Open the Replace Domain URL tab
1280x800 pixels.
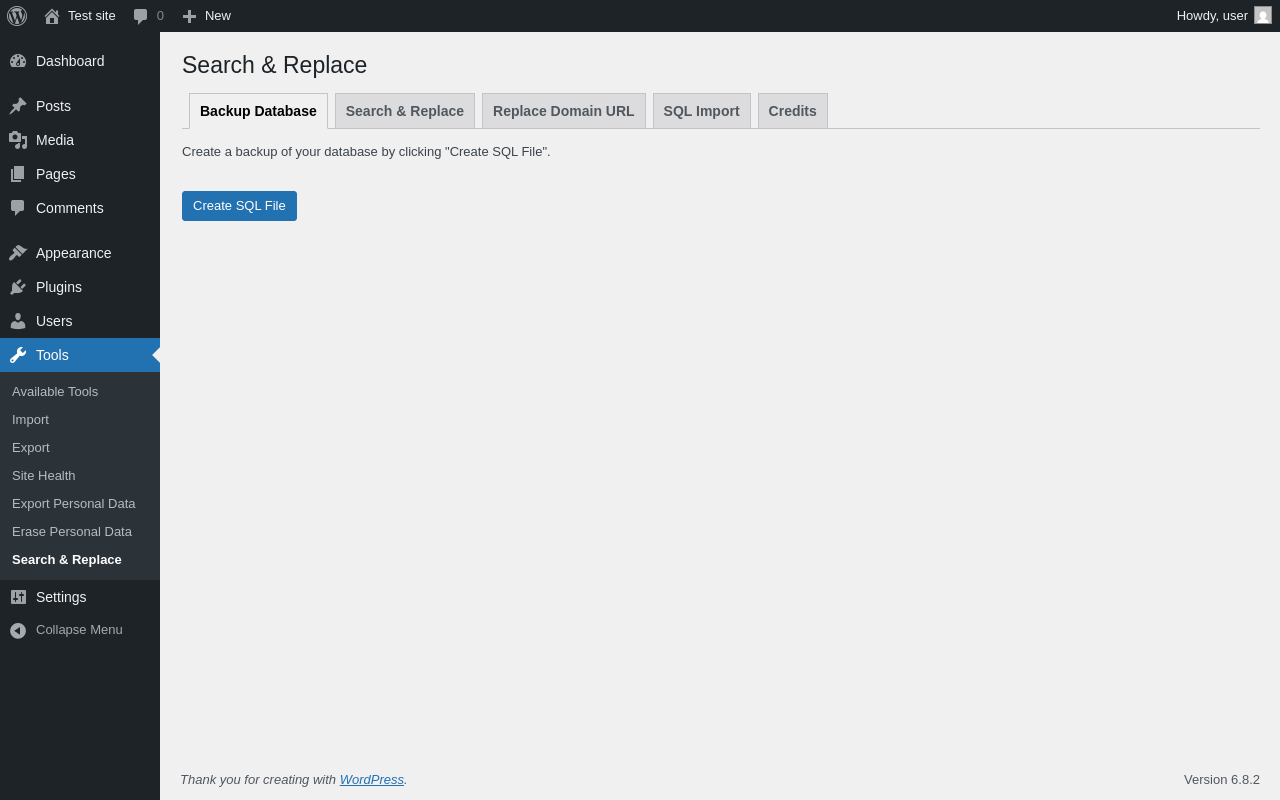564,111
